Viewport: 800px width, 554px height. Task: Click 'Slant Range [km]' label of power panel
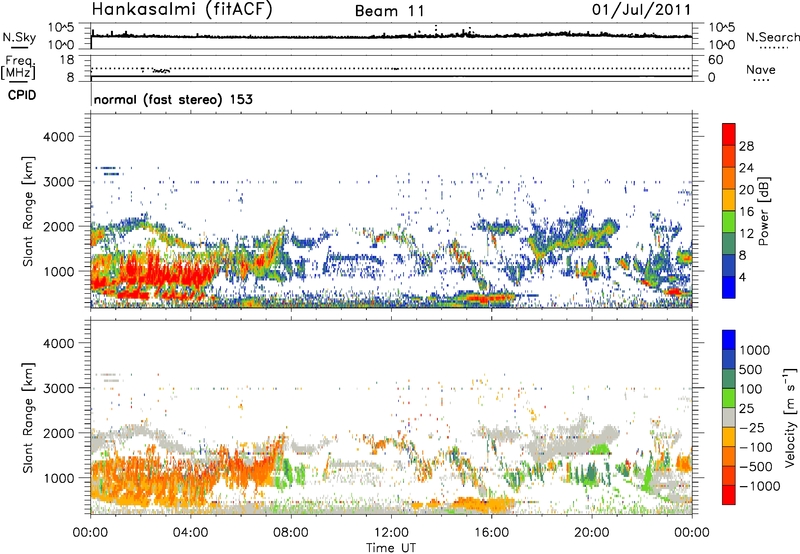28,211
